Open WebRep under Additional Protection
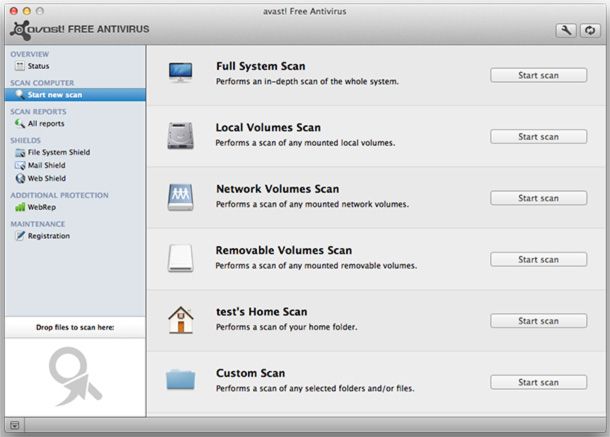The width and height of the screenshot is (610, 437). [41, 206]
